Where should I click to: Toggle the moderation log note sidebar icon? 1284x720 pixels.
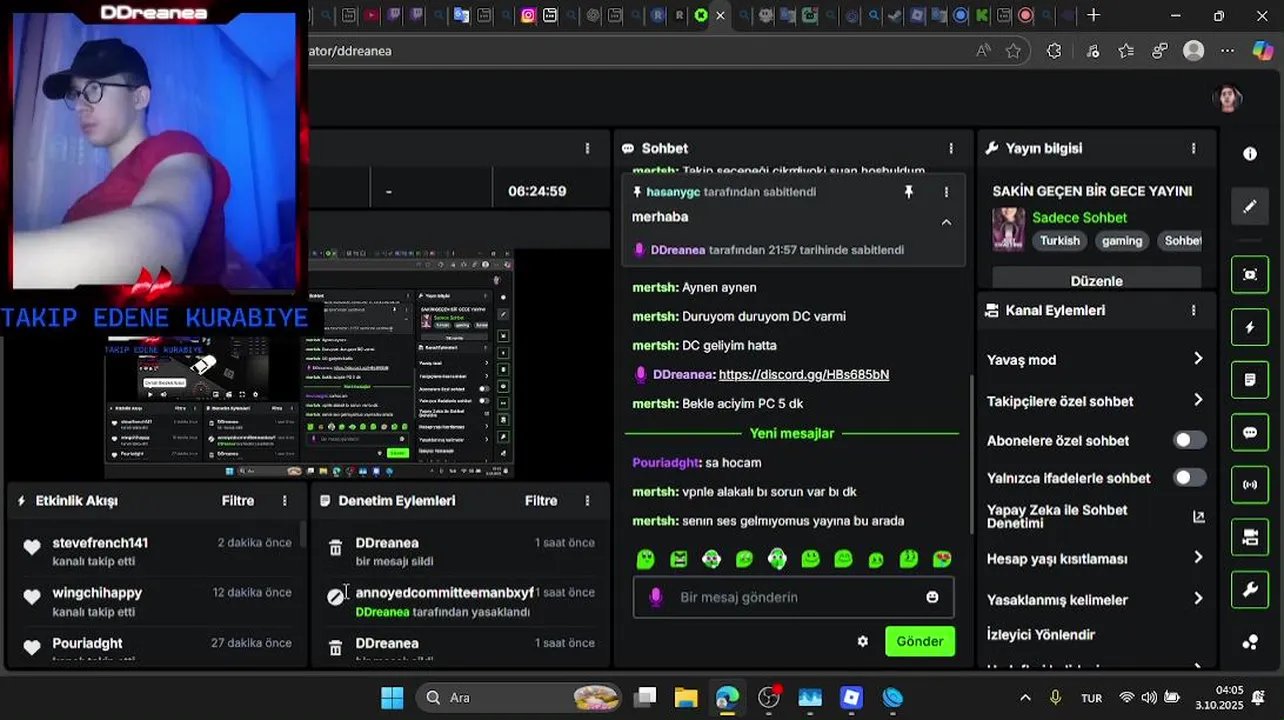1250,380
